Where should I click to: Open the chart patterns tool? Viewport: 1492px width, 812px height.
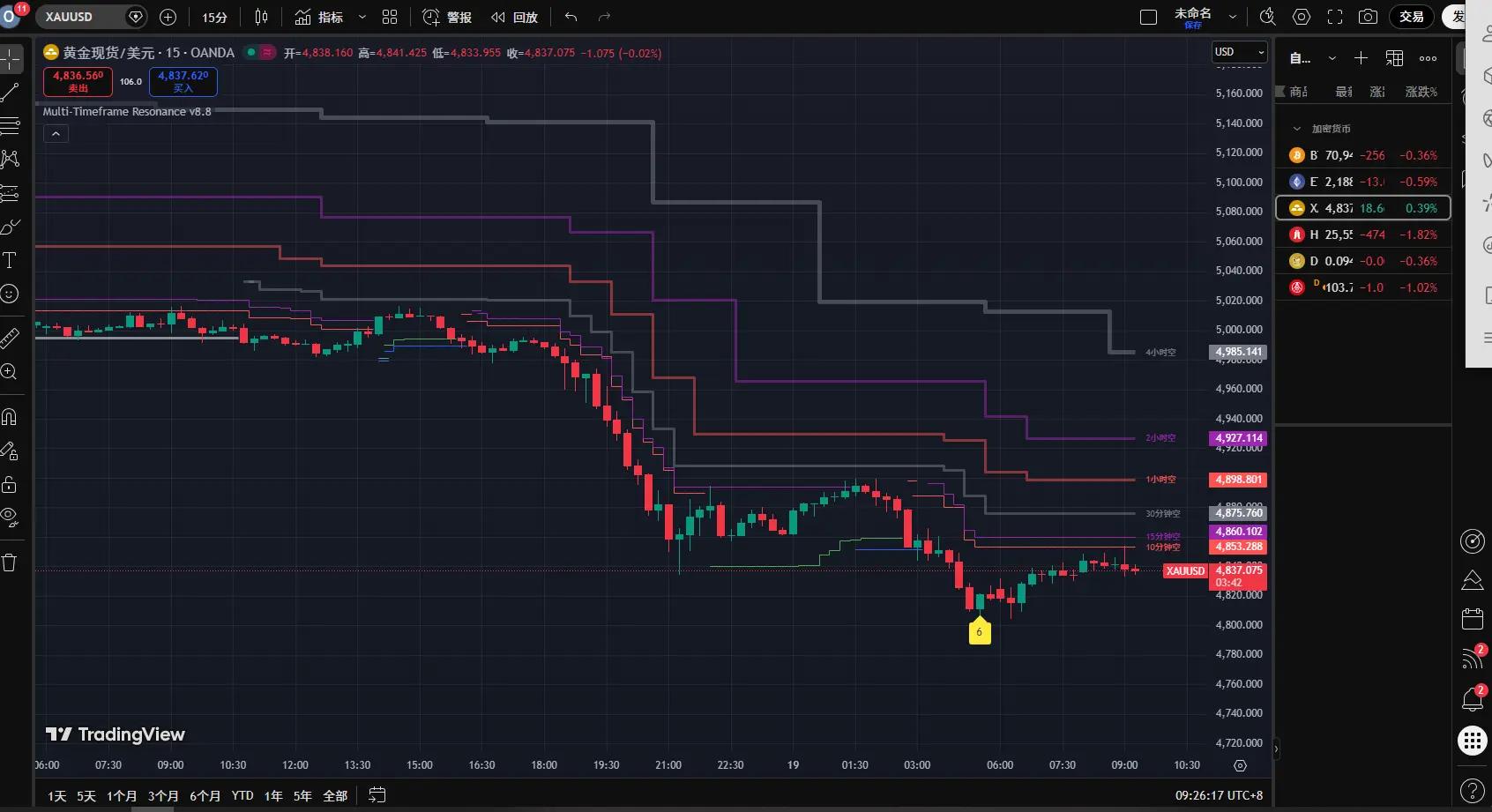click(x=11, y=160)
